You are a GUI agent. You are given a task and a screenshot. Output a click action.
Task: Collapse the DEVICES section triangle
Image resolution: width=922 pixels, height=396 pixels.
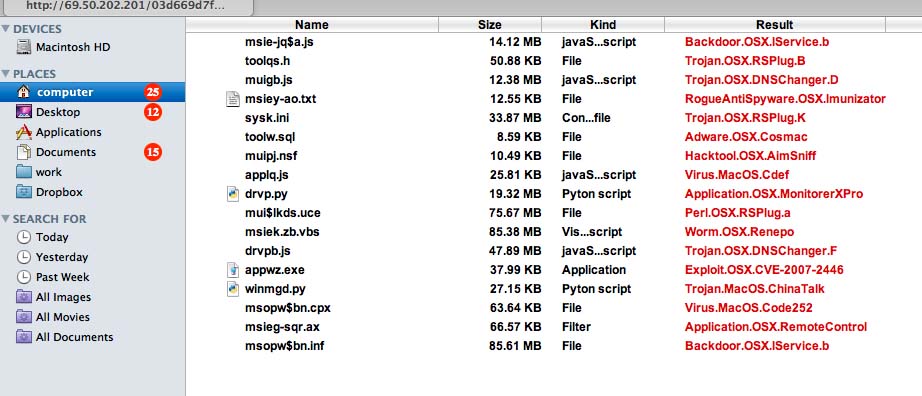coord(6,29)
